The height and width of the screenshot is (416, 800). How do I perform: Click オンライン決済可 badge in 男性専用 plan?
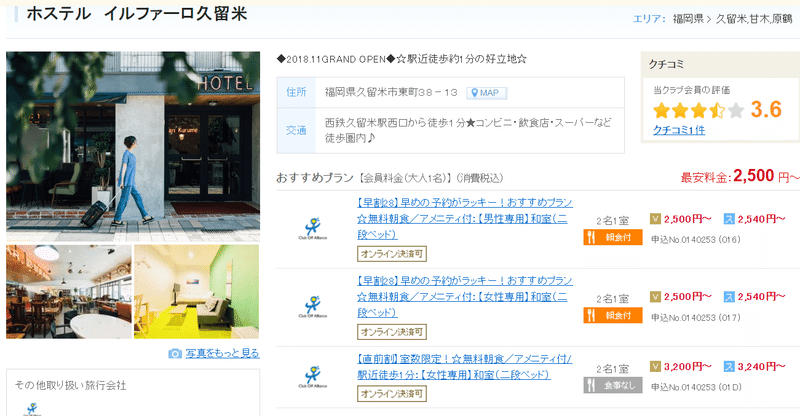click(x=392, y=254)
